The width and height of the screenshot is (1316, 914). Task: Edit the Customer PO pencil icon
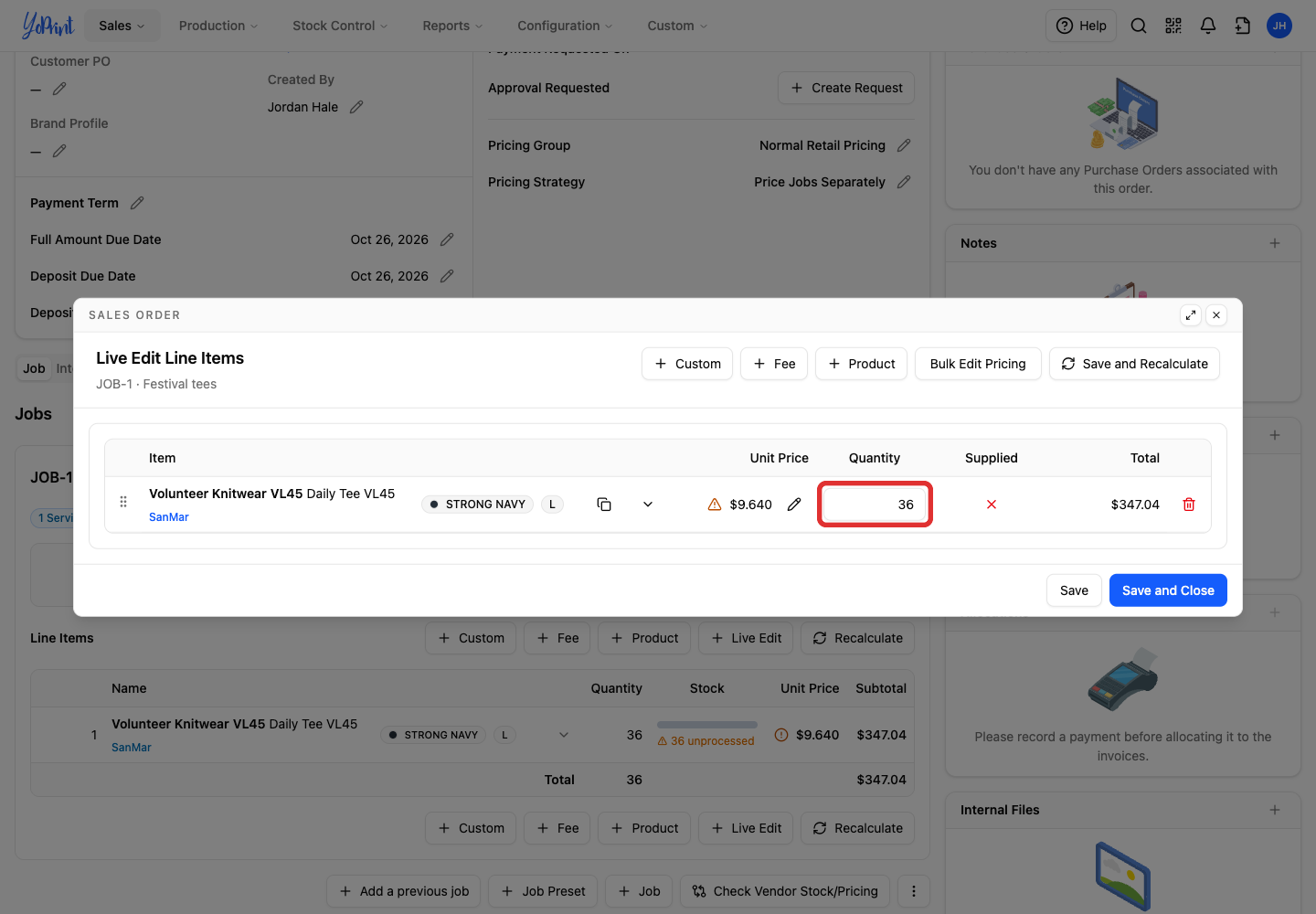click(59, 89)
